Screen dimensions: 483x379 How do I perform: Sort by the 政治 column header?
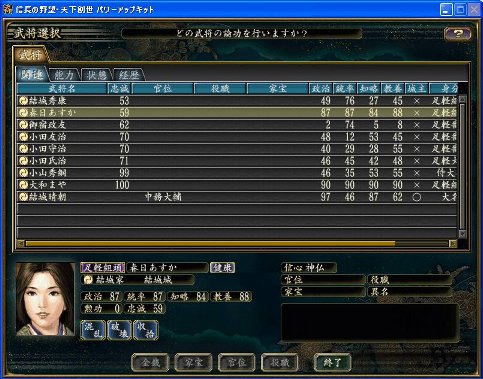click(x=320, y=89)
